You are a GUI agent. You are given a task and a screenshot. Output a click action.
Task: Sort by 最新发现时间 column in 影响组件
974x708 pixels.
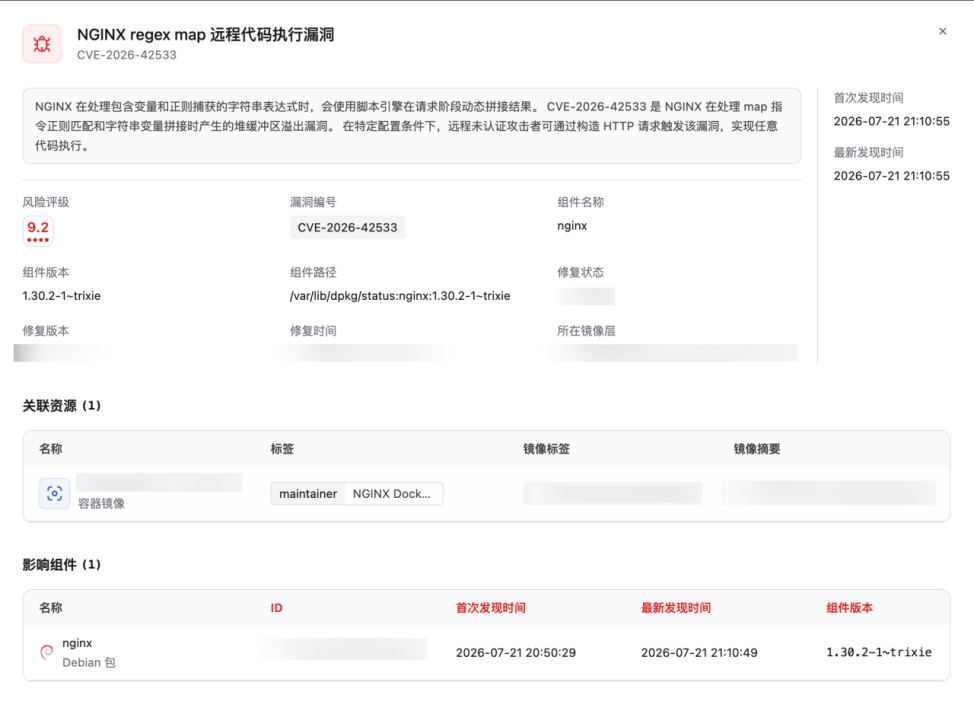click(x=676, y=608)
